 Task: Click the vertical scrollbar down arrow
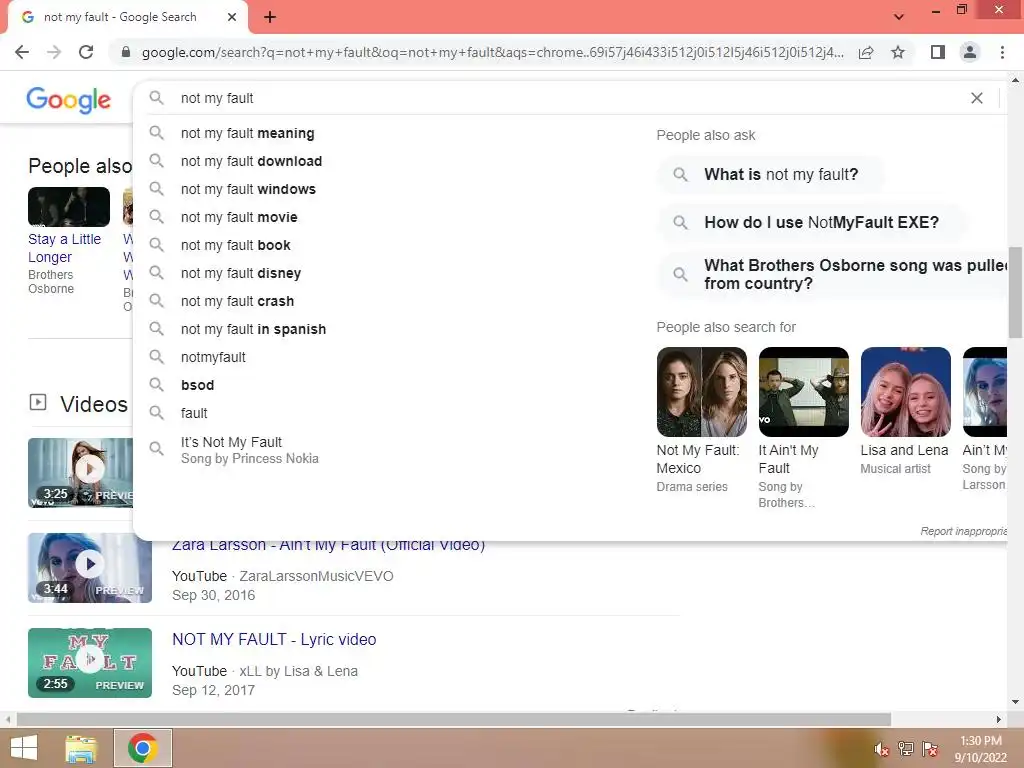[1016, 703]
